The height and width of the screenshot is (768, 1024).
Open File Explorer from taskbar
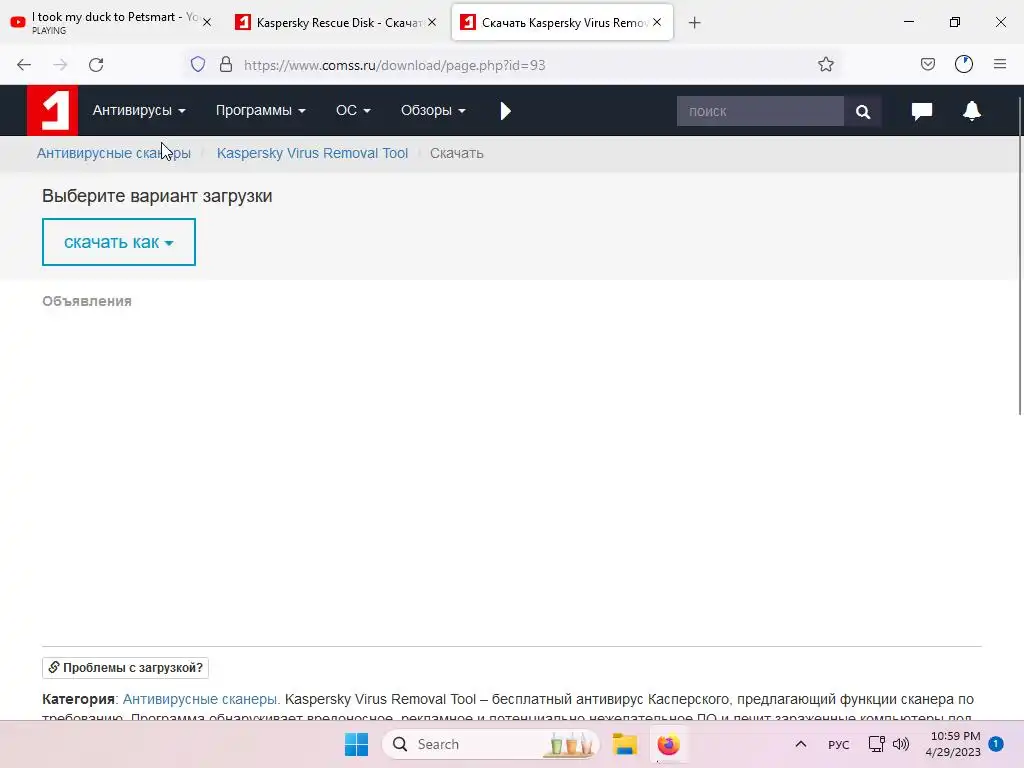(x=624, y=744)
